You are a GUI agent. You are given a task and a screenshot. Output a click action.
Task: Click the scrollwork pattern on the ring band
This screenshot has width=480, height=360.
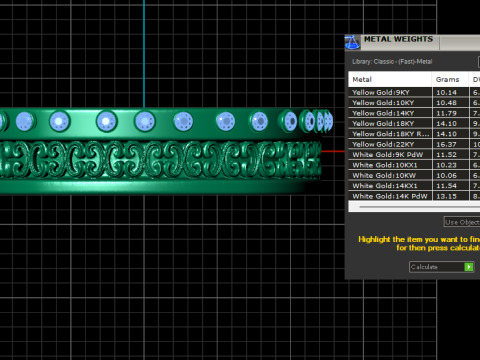coord(160,159)
